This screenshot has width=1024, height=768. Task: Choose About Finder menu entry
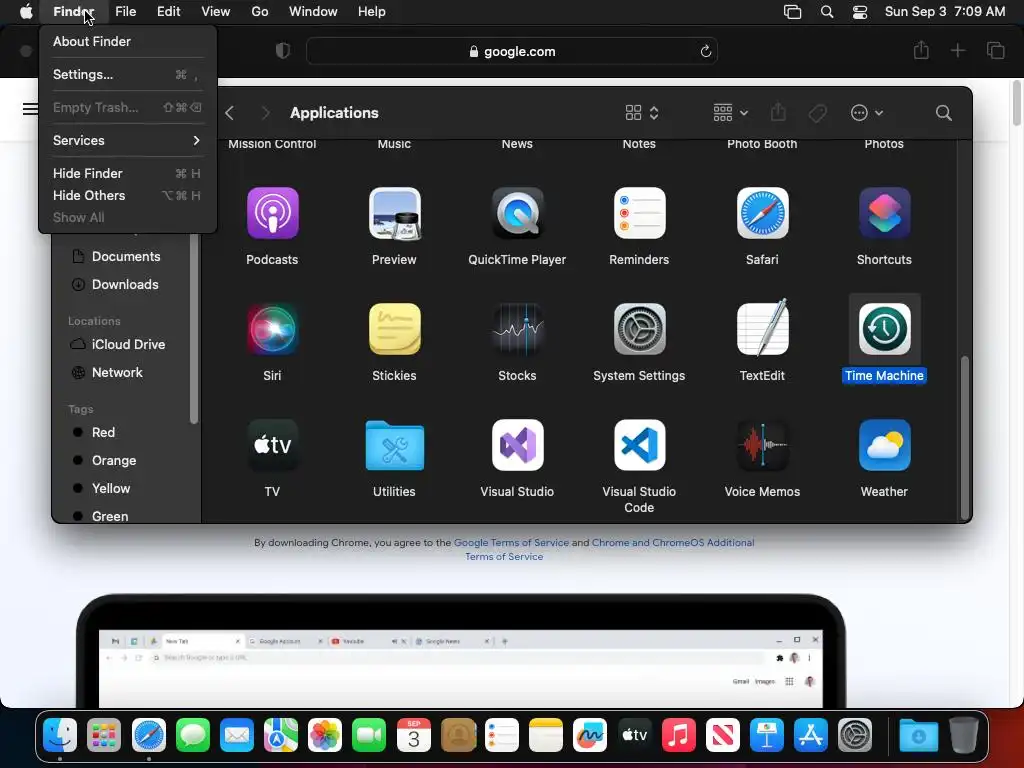pyautogui.click(x=127, y=41)
